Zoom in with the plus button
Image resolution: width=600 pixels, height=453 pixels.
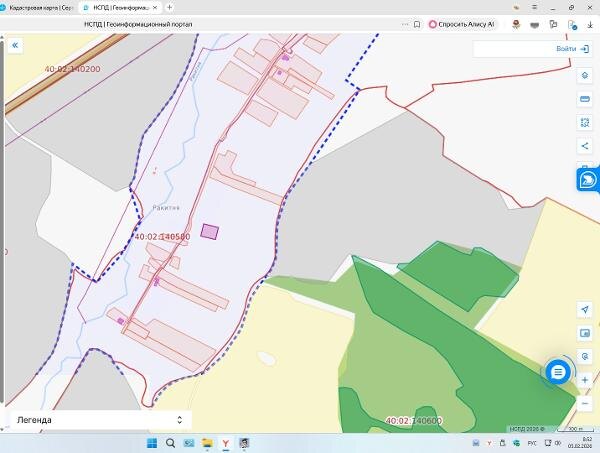(585, 380)
